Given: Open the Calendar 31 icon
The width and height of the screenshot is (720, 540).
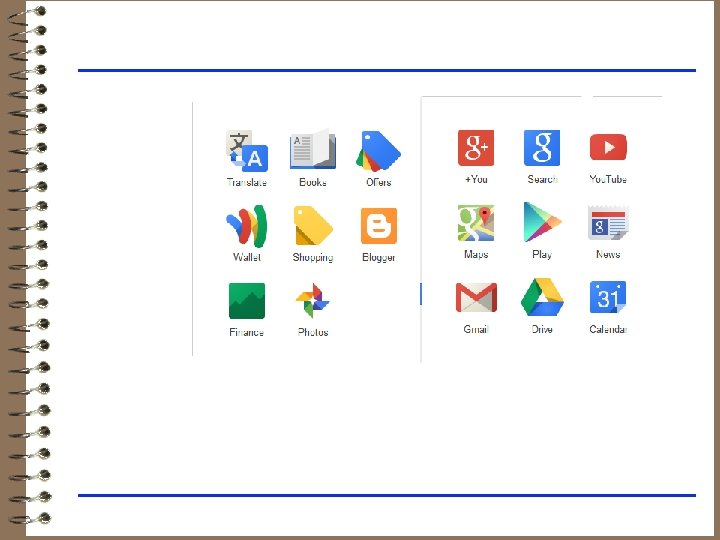Looking at the screenshot, I should 608,297.
